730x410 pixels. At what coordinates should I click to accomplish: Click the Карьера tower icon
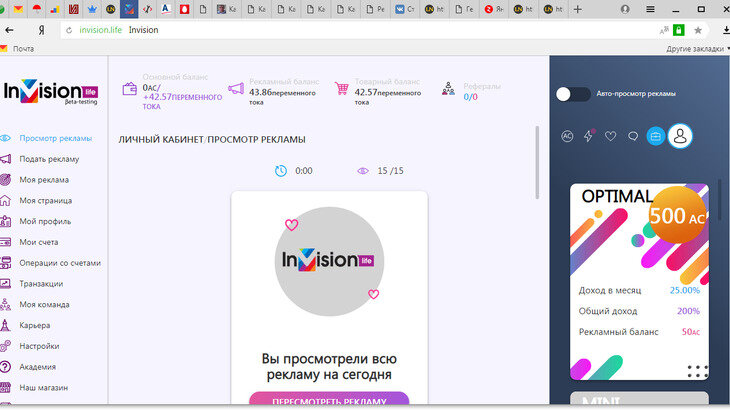[x=5, y=325]
